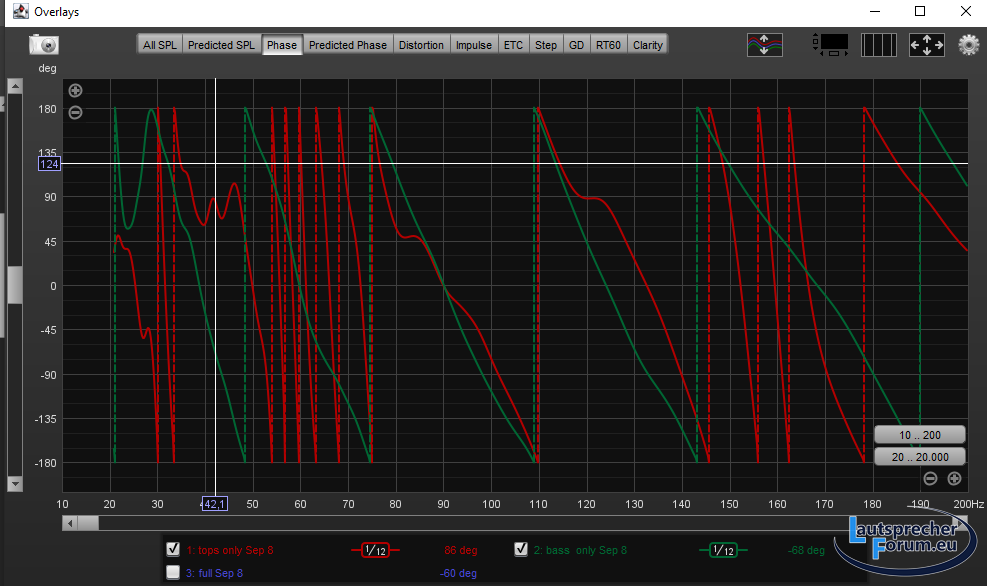
Task: Zoom out vertical axis with top-left minus
Action: [x=75, y=112]
